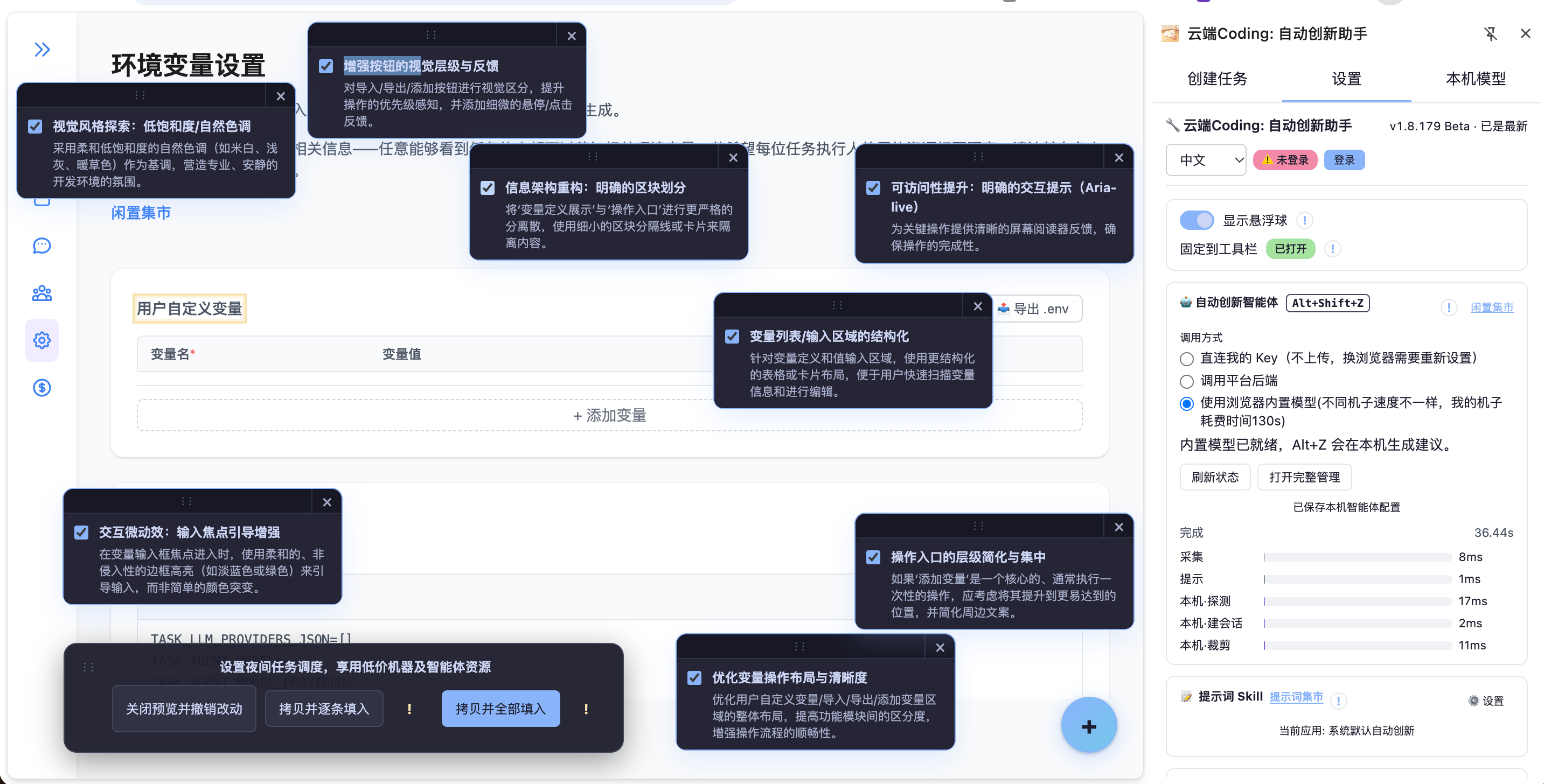Click warning icon after 拷贝并逐条填入
1544x784 pixels.
point(409,709)
